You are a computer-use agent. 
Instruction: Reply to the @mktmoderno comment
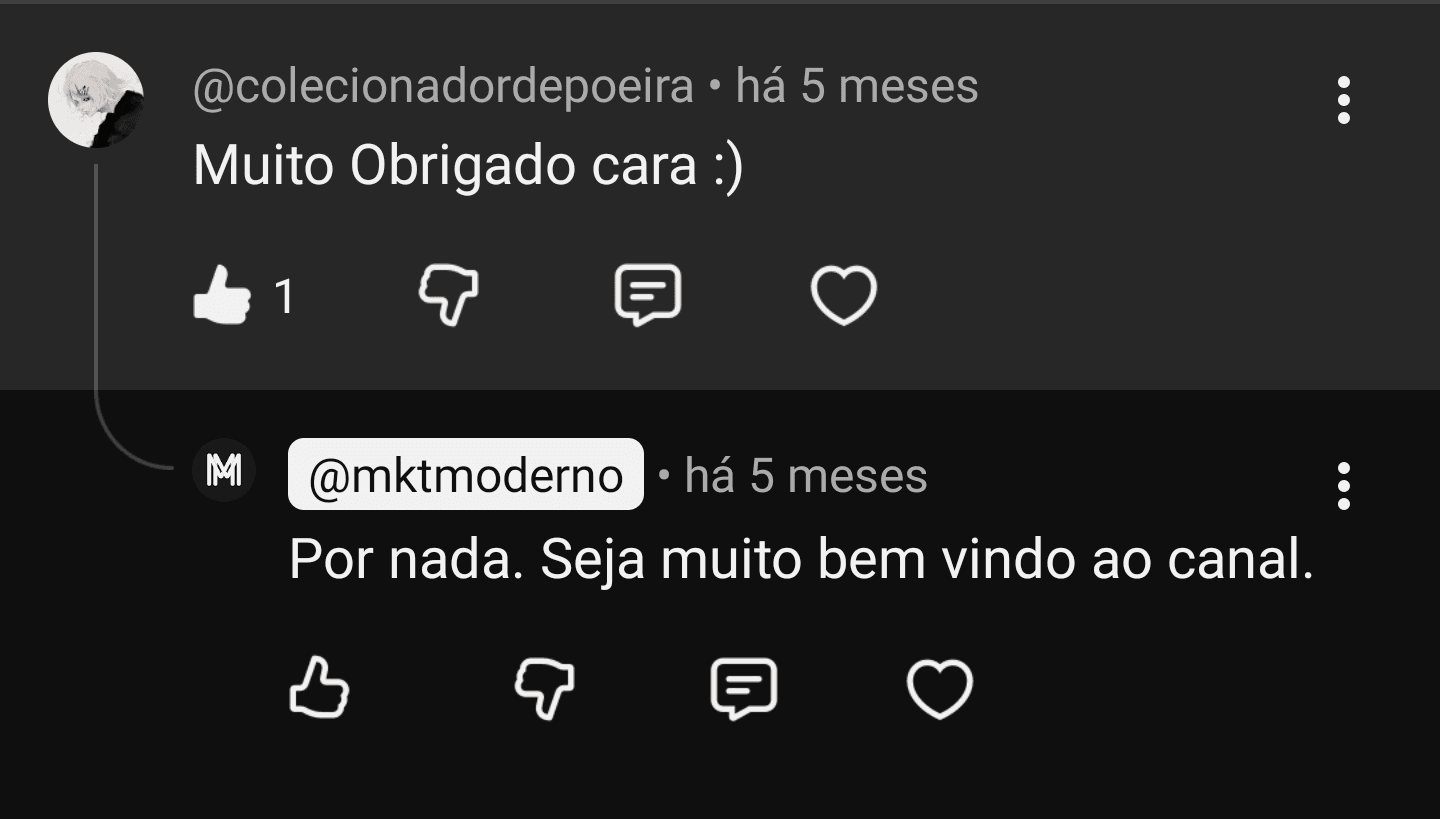click(x=744, y=689)
